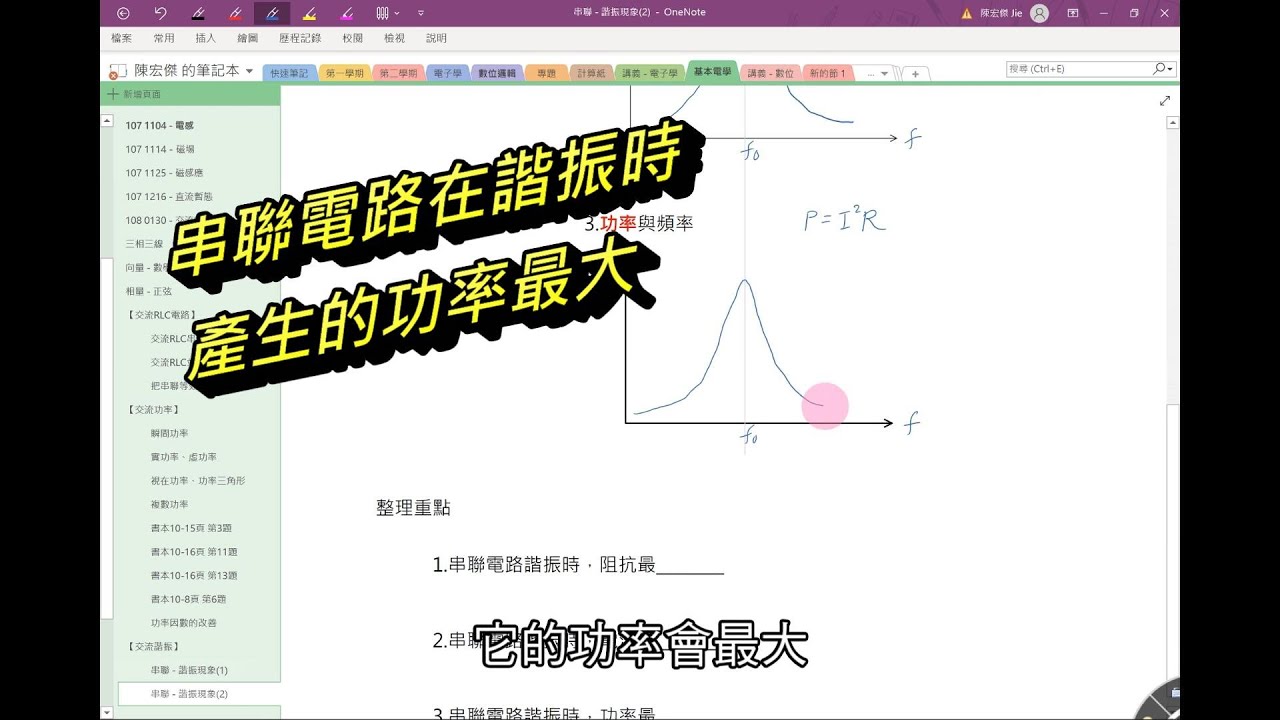Screen dimensions: 1280x720
Task: Open Ribbon Display Options button
Action: pyautogui.click(x=1073, y=13)
